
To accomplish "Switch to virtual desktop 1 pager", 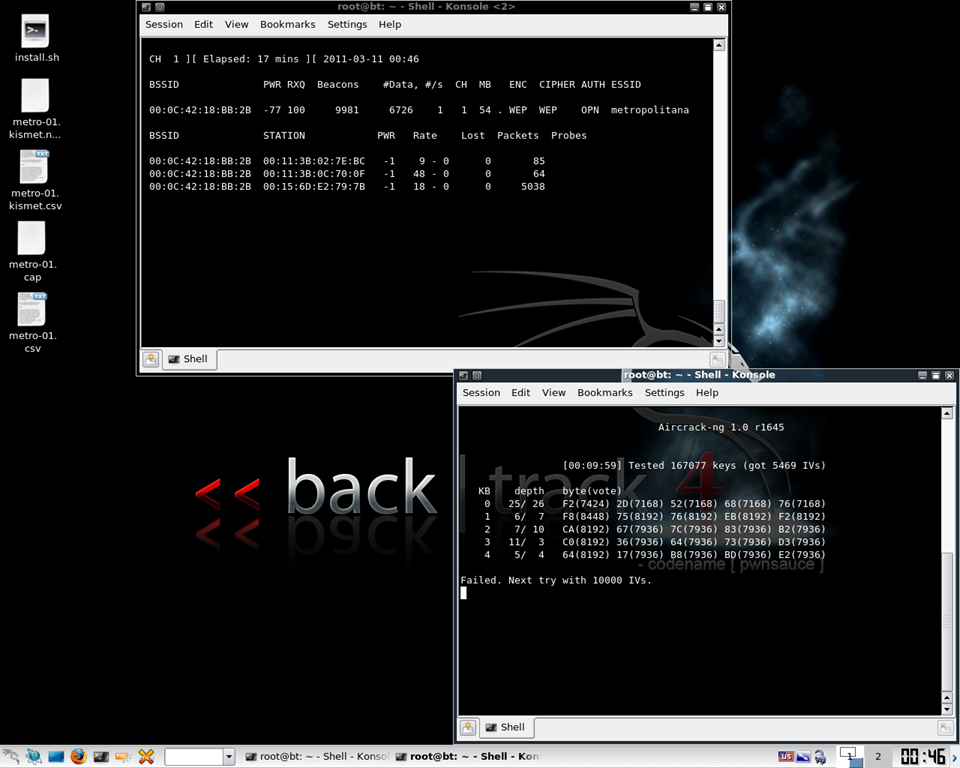I will point(849,756).
